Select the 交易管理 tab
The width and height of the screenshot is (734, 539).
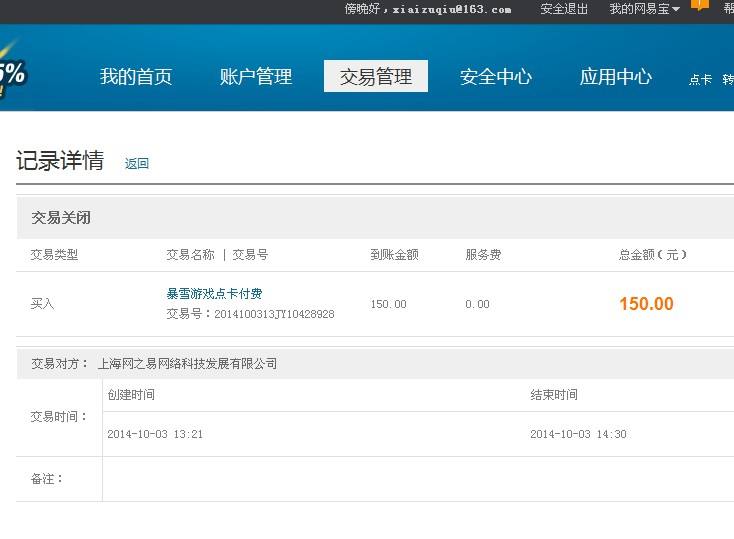[x=376, y=76]
